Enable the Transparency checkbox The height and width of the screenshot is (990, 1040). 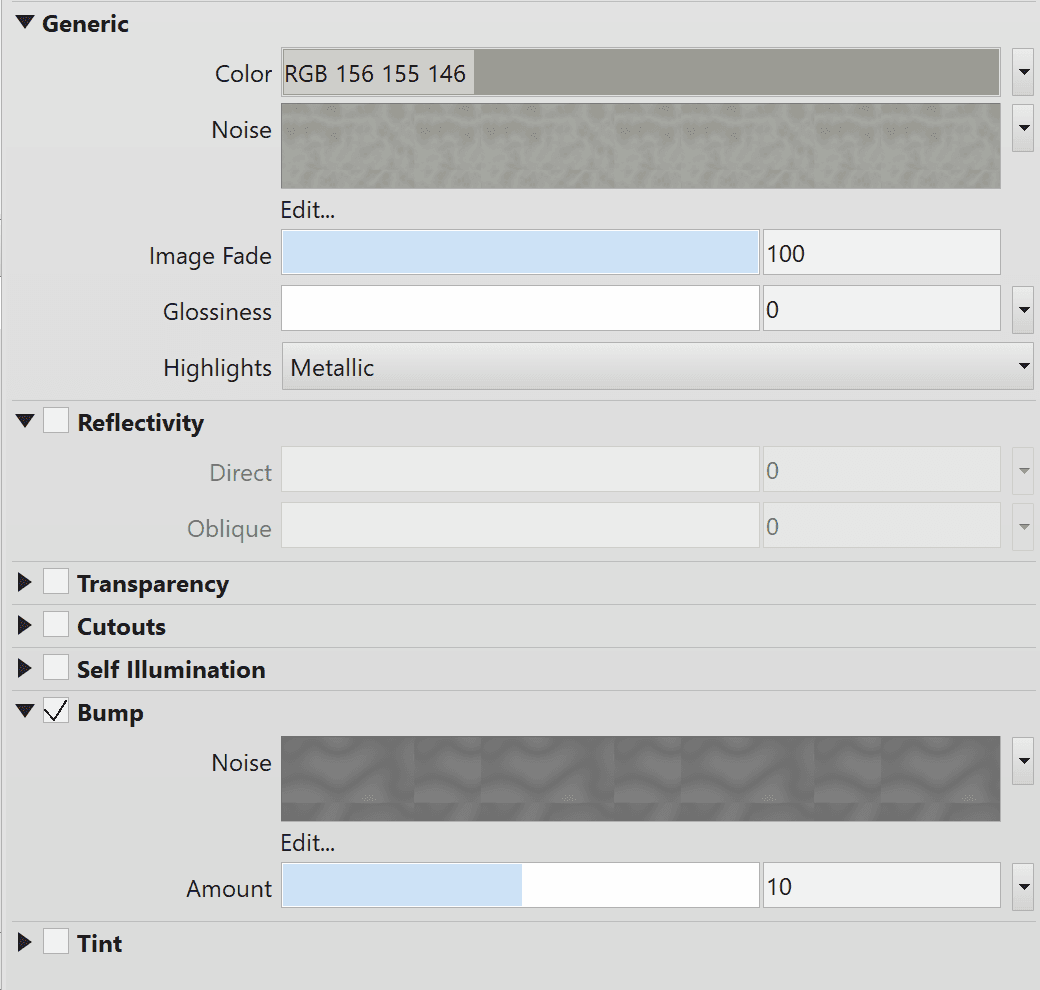coord(56,582)
